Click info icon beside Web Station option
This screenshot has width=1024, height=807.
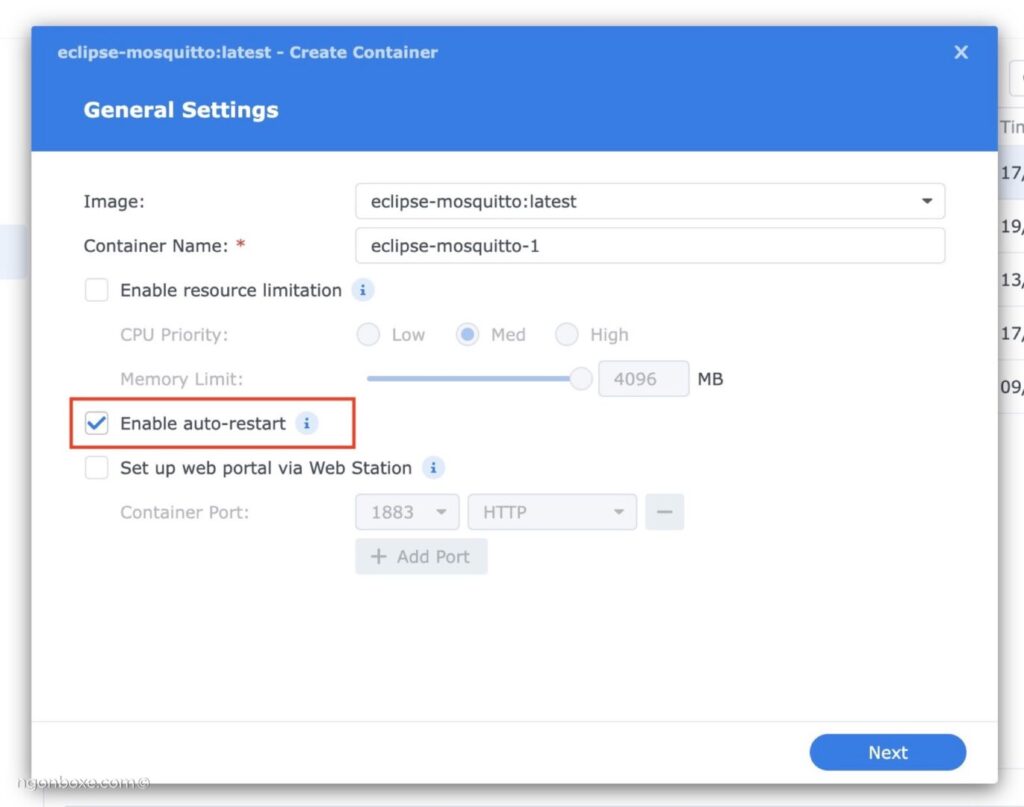point(433,467)
